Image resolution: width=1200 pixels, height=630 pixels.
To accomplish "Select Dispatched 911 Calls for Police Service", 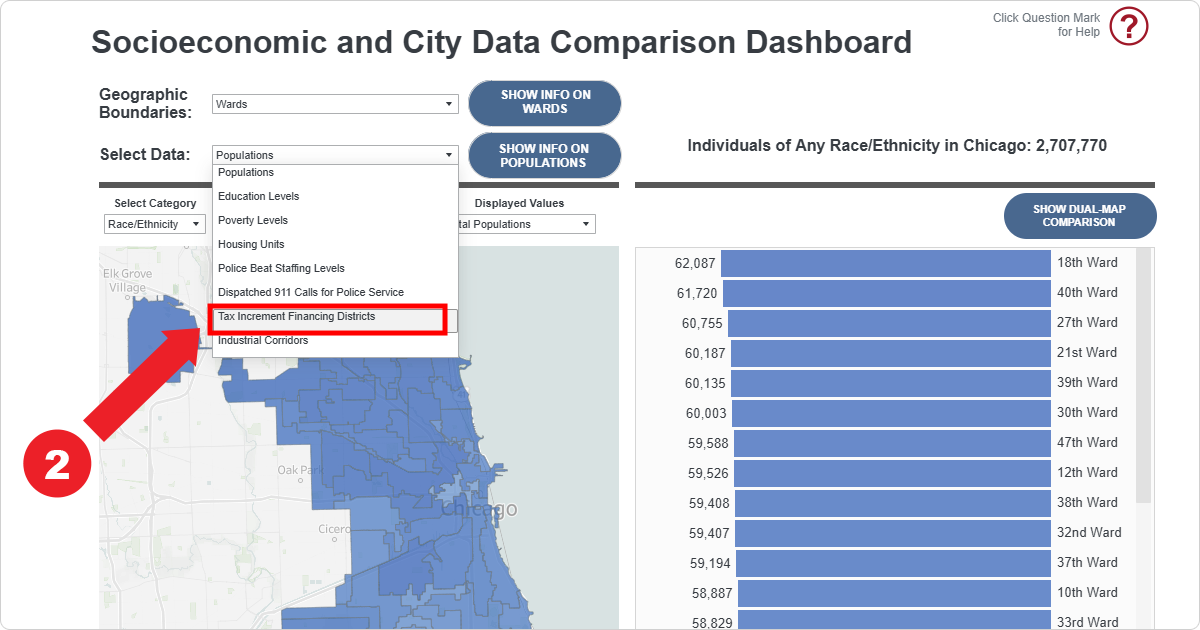I will tap(311, 292).
